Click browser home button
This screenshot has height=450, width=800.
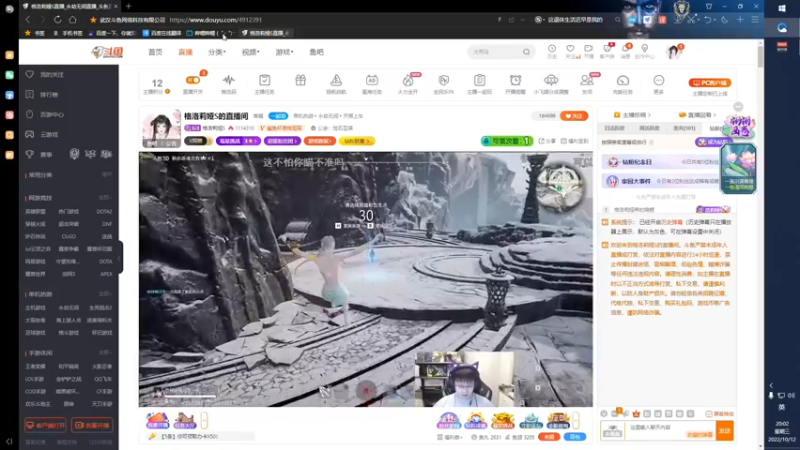(72, 20)
